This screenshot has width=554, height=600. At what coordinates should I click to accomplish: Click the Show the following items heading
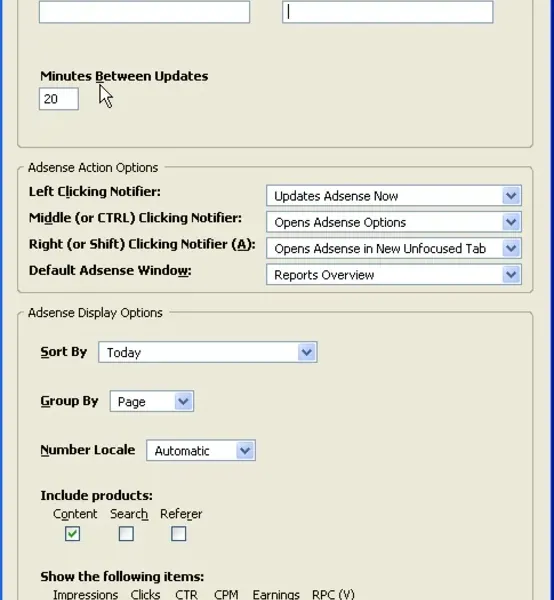pos(122,577)
